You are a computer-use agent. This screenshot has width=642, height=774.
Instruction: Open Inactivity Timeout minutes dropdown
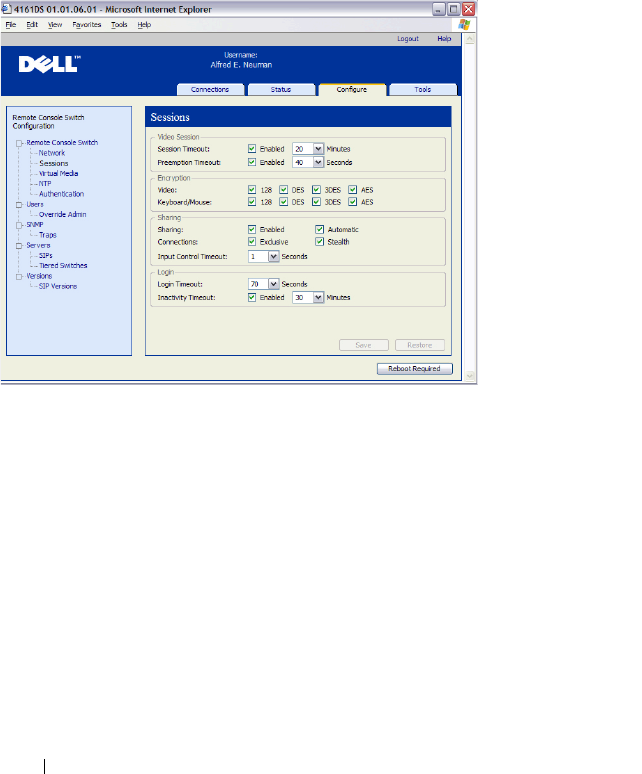click(x=318, y=297)
